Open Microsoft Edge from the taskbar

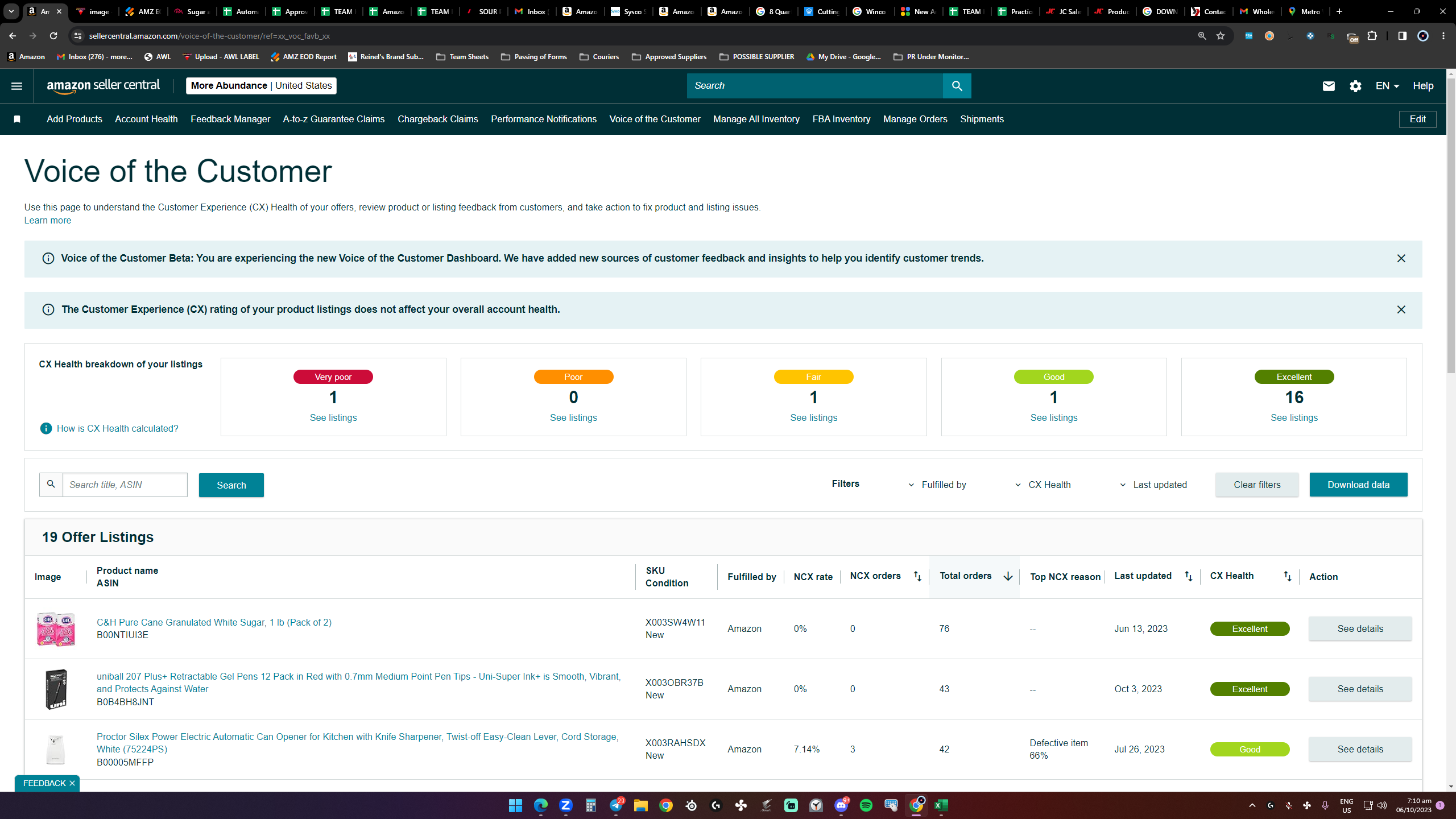coord(540,805)
